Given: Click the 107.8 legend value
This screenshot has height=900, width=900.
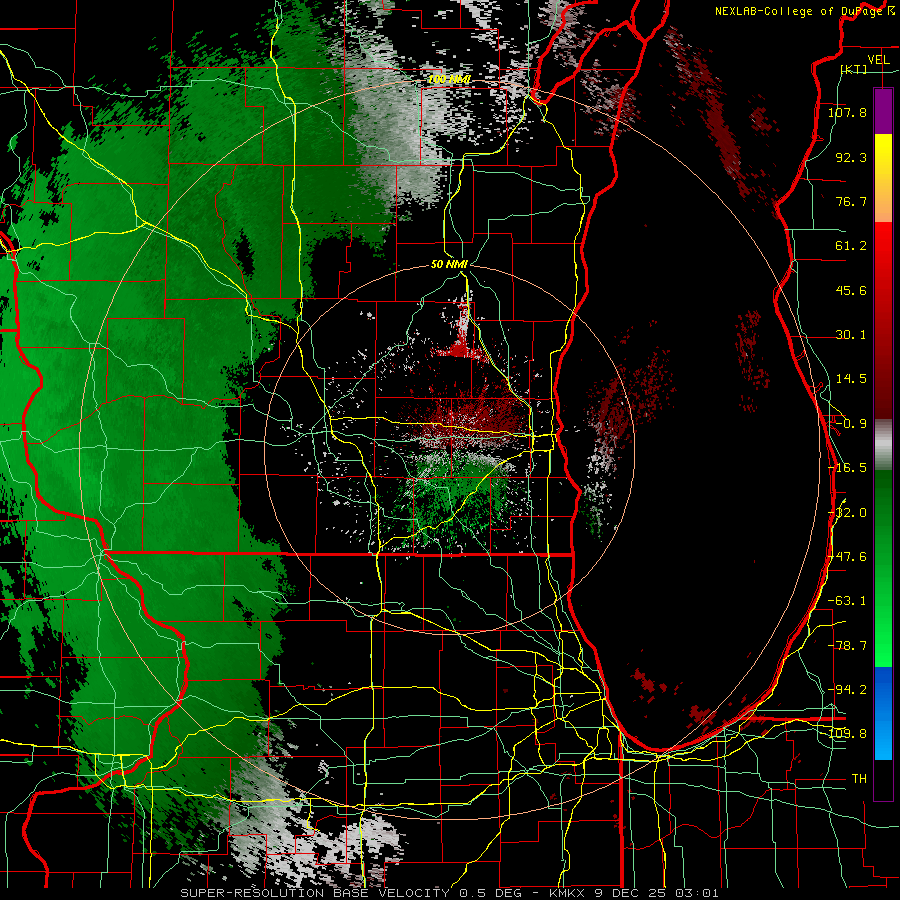Looking at the screenshot, I should (847, 112).
